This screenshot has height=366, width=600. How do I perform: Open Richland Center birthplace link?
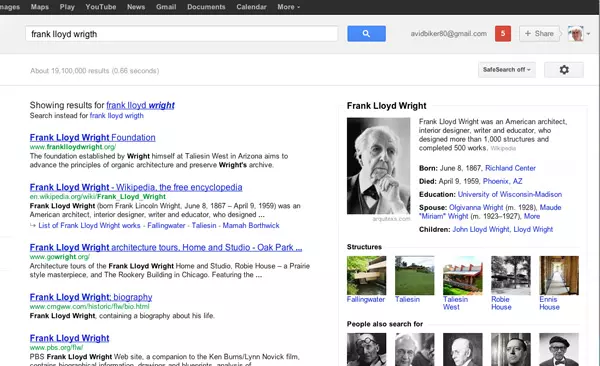[x=510, y=168]
